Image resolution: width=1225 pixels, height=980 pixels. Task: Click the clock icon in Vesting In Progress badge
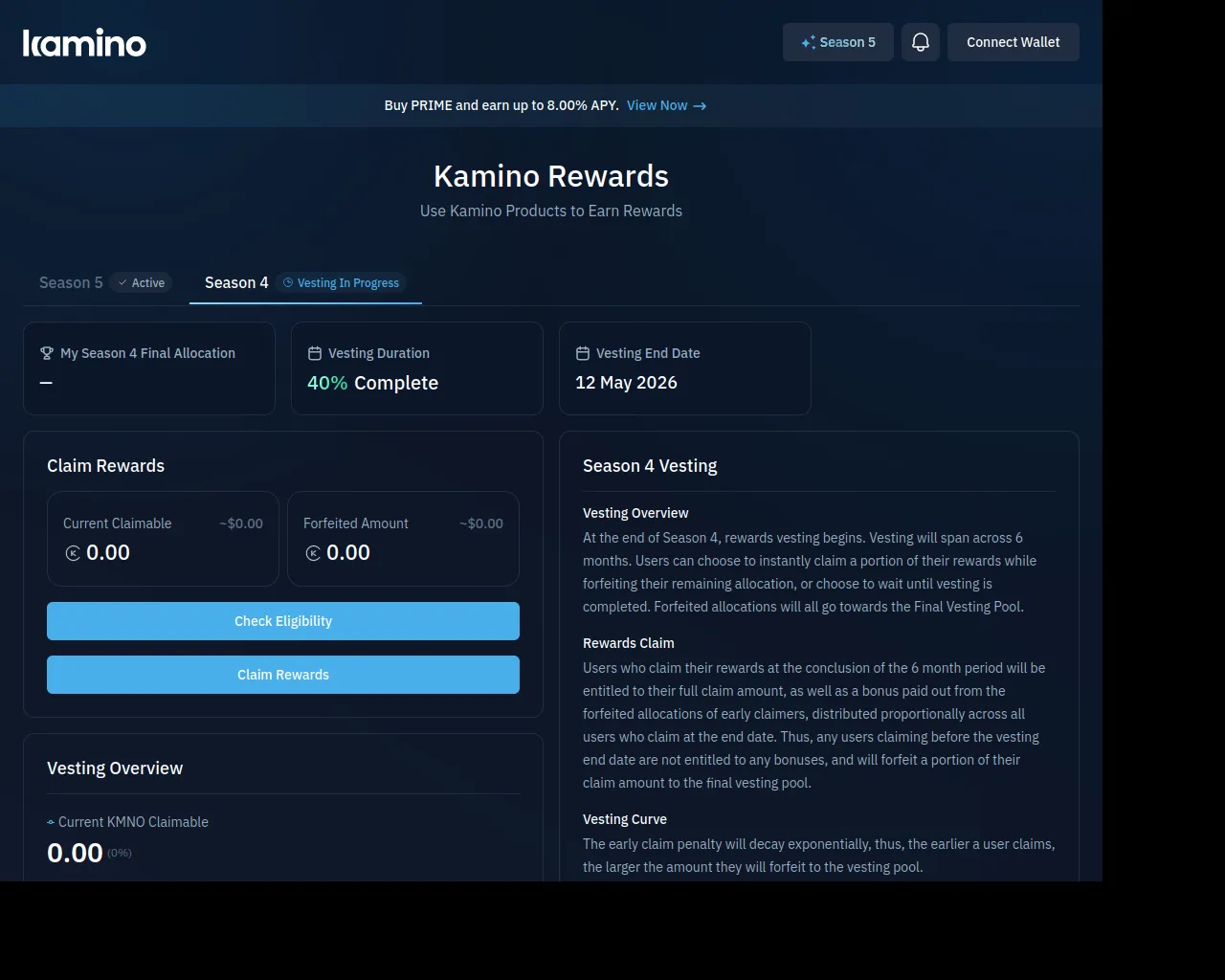(x=288, y=283)
